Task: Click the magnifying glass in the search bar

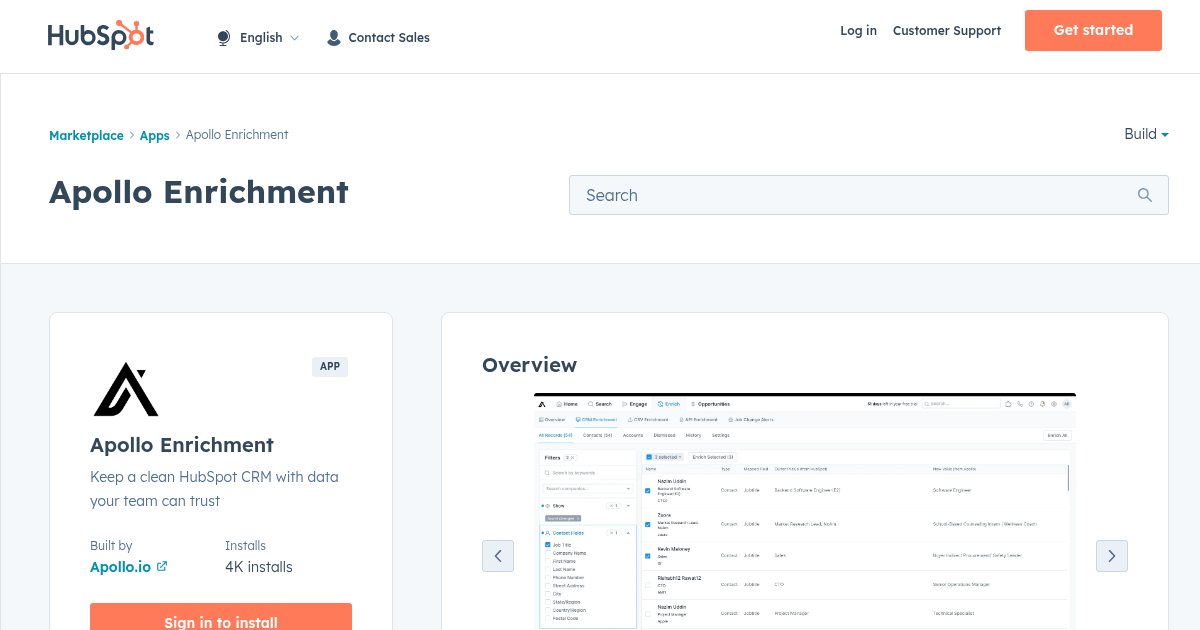Action: 1144,194
